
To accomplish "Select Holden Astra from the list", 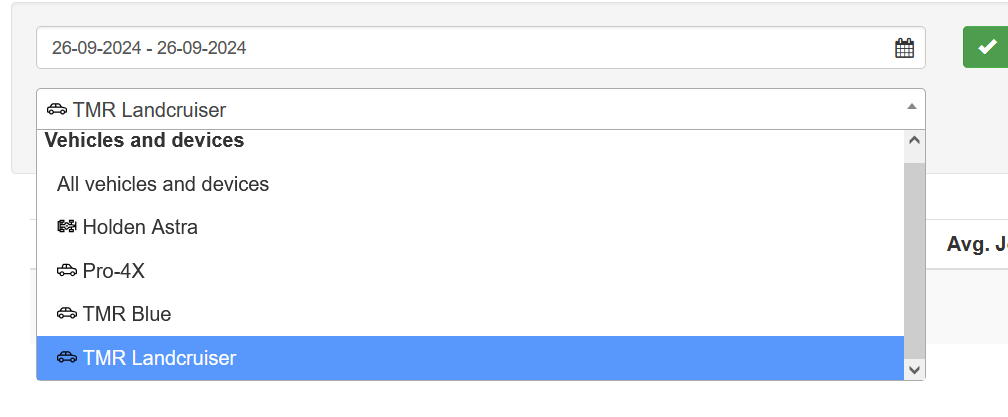I will click(471, 227).
